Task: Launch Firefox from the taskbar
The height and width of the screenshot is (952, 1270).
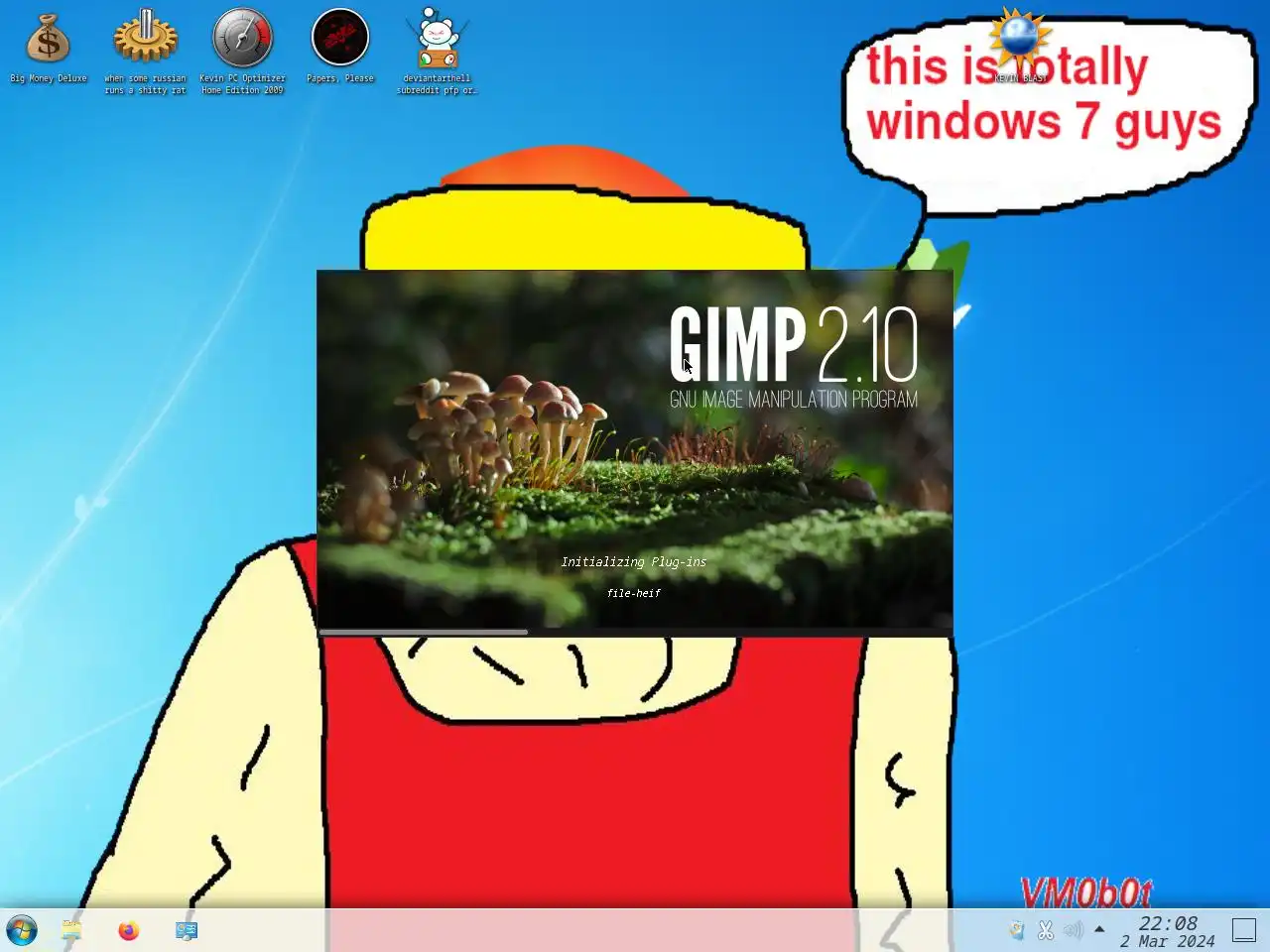Action: click(129, 930)
